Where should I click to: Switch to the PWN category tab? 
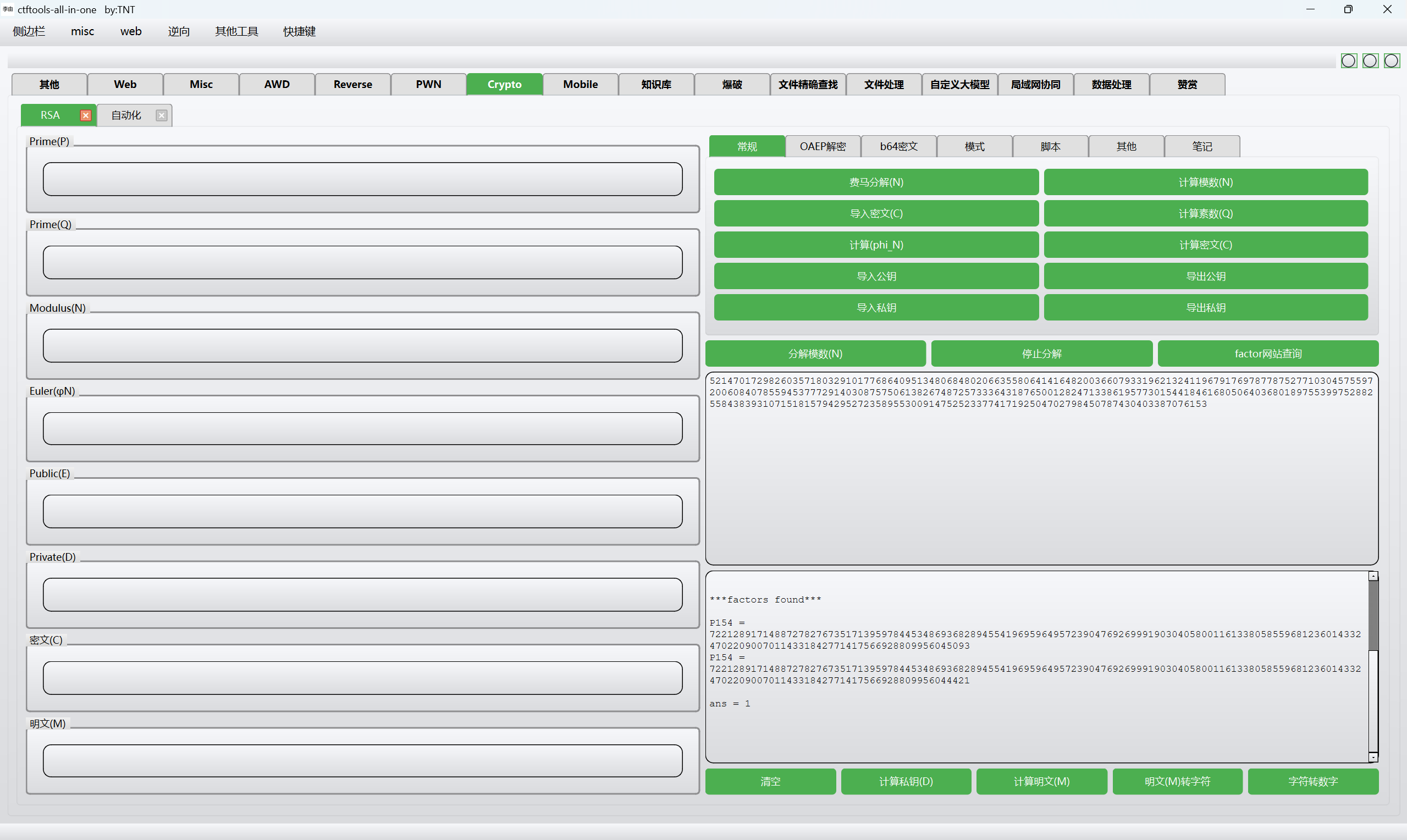428,84
